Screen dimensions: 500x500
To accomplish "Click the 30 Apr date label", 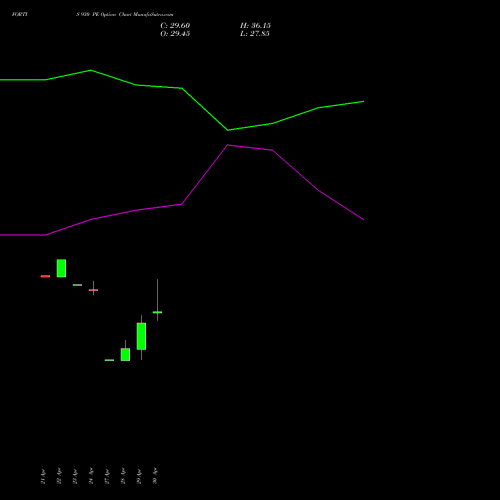I will [155, 476].
